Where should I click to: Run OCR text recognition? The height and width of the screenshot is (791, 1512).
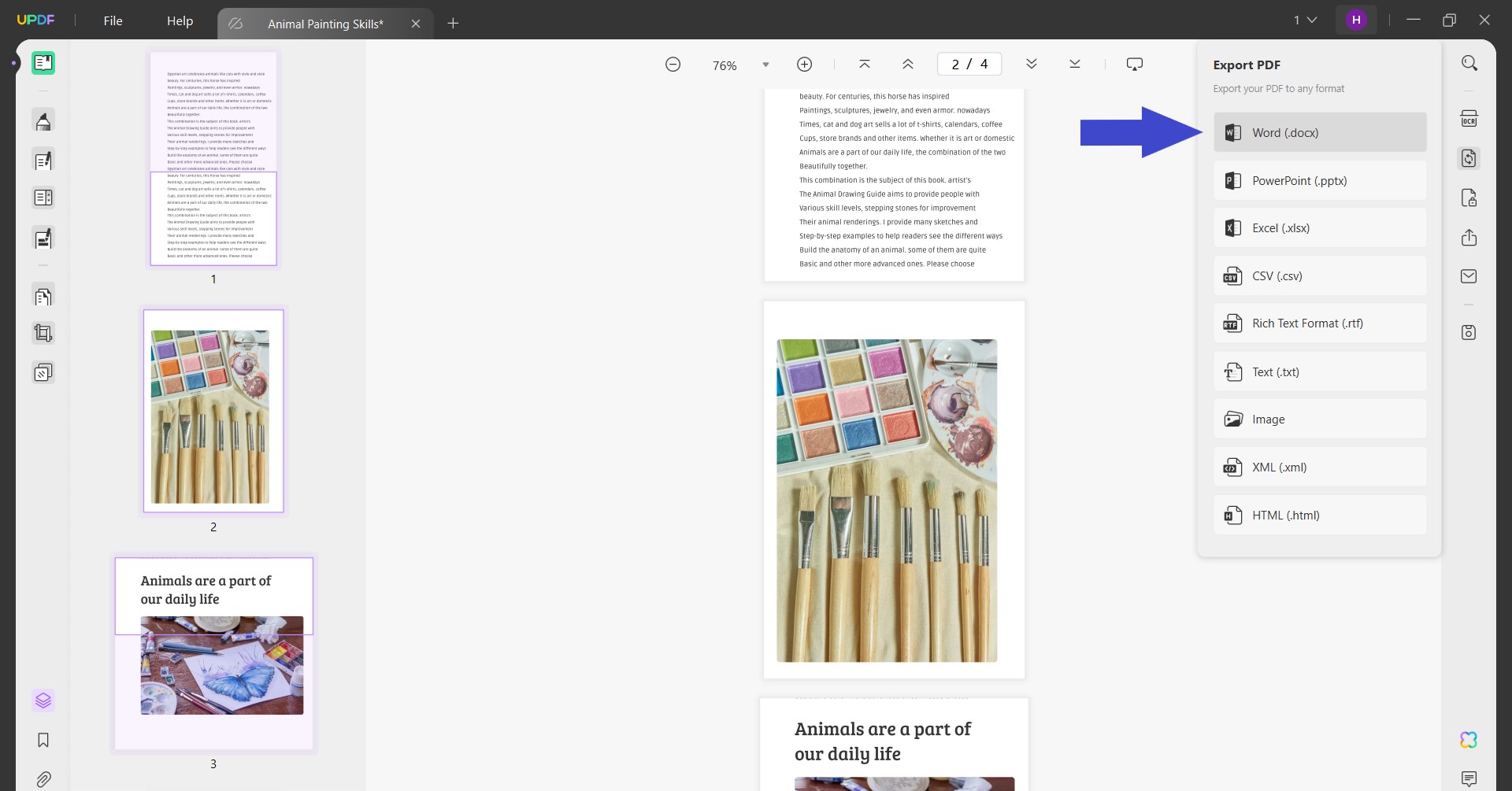pyautogui.click(x=1469, y=119)
